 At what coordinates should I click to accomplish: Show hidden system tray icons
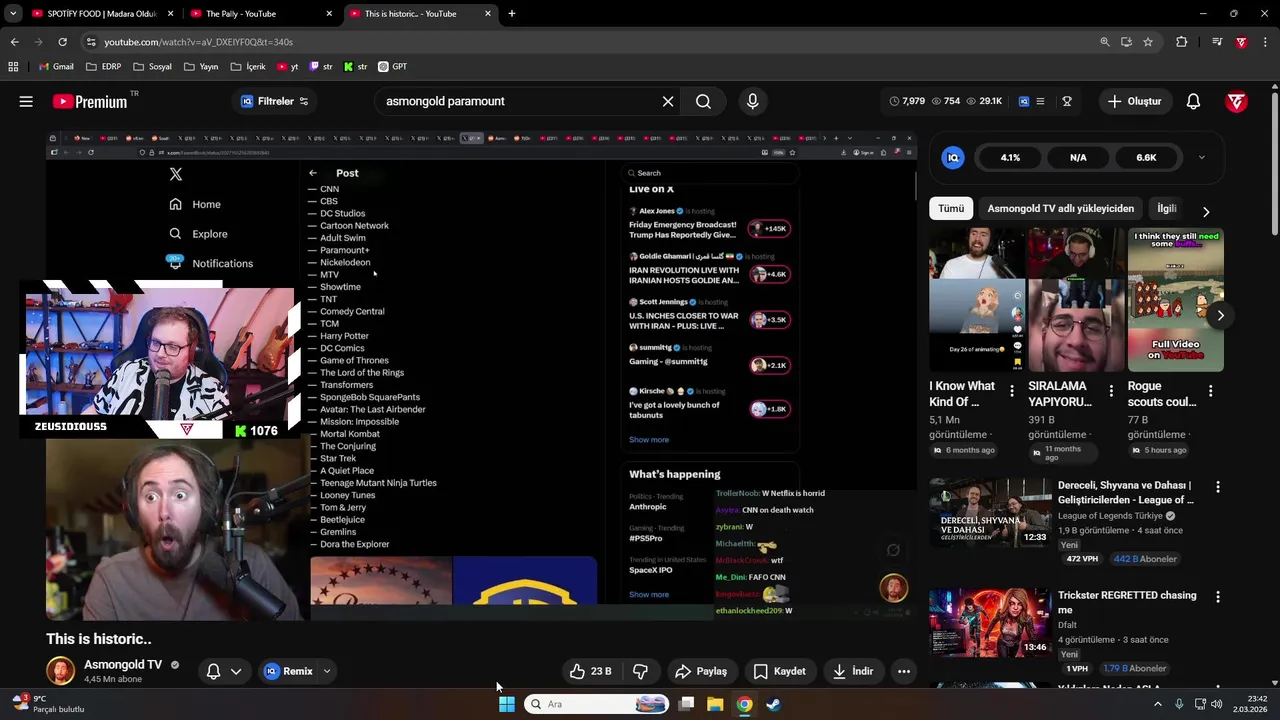click(x=1158, y=704)
